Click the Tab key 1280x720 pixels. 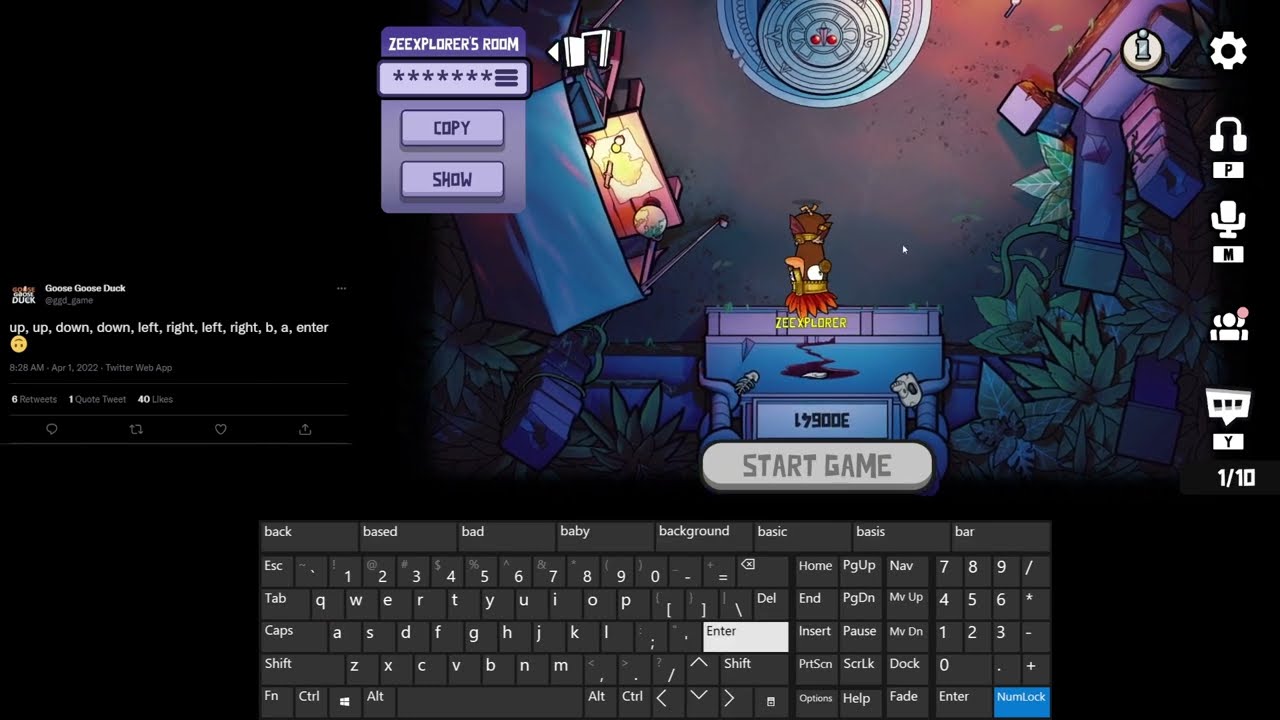tap(284, 602)
